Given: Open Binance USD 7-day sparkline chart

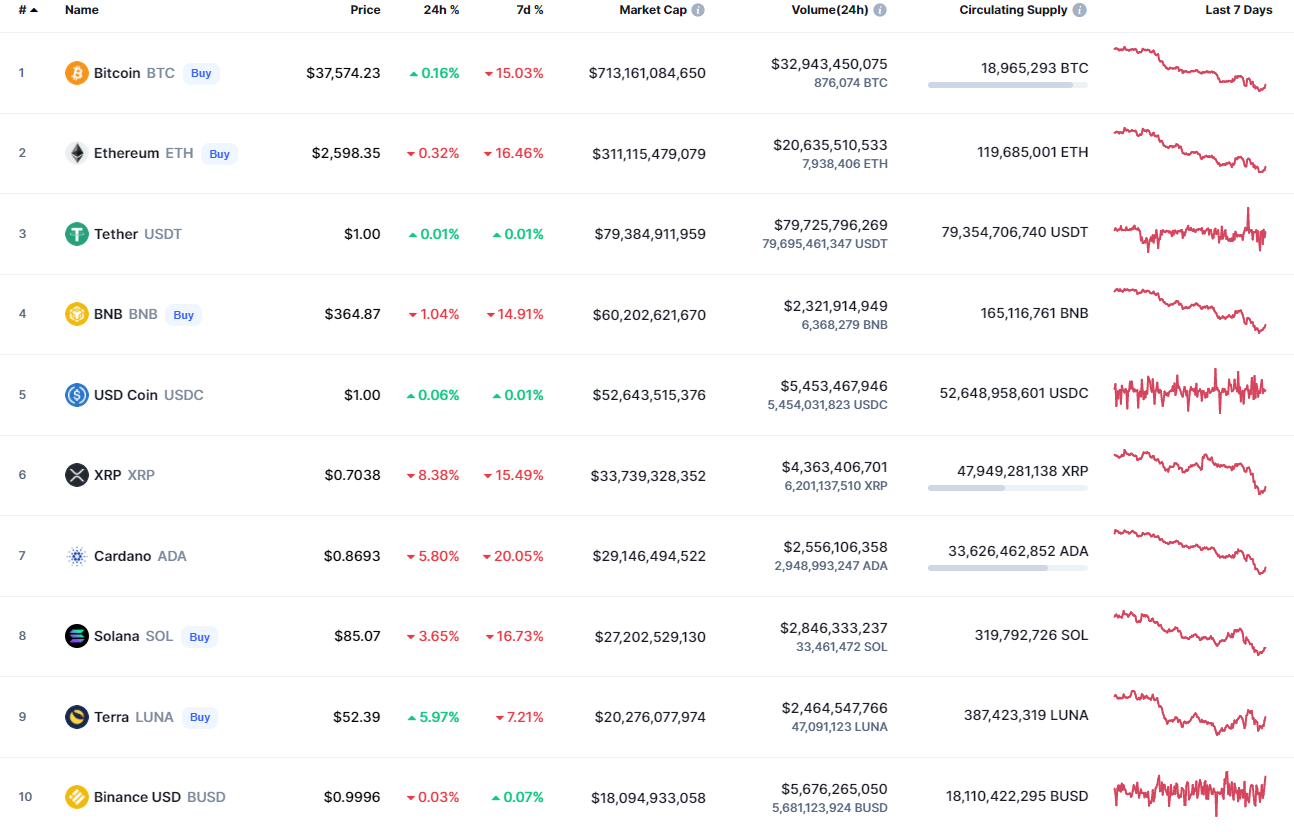Looking at the screenshot, I should click(x=1189, y=792).
